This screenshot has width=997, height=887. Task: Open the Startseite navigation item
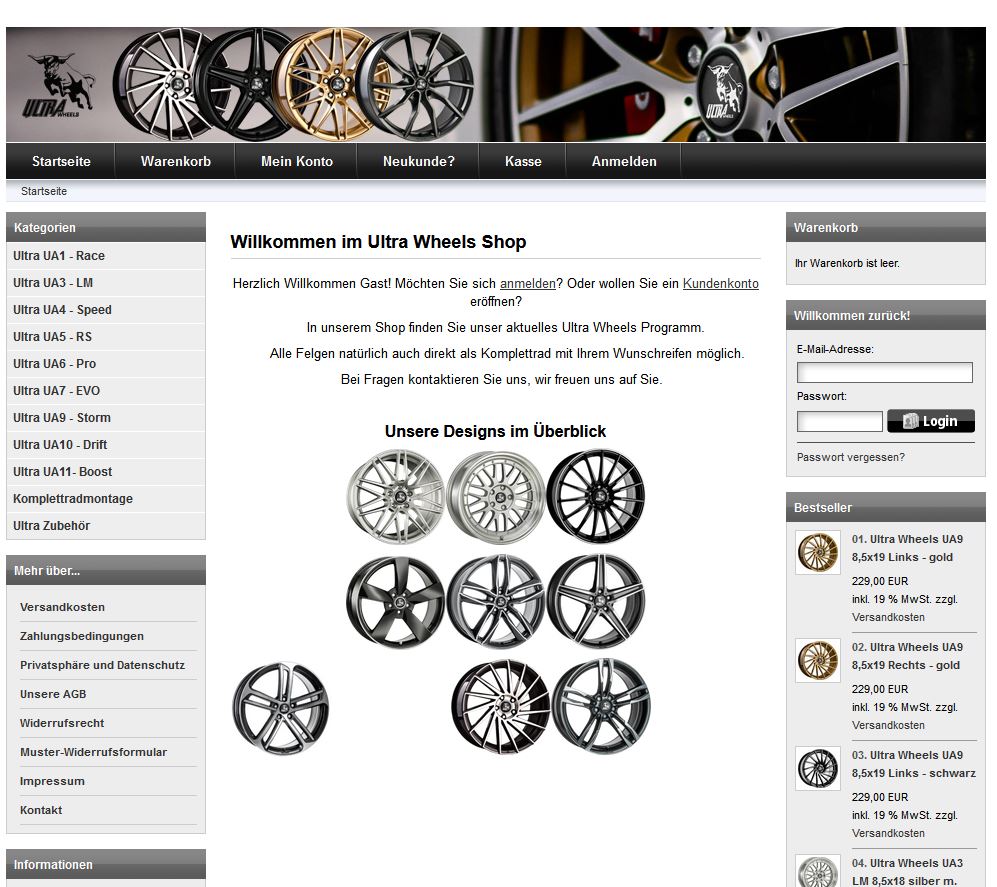(x=61, y=162)
